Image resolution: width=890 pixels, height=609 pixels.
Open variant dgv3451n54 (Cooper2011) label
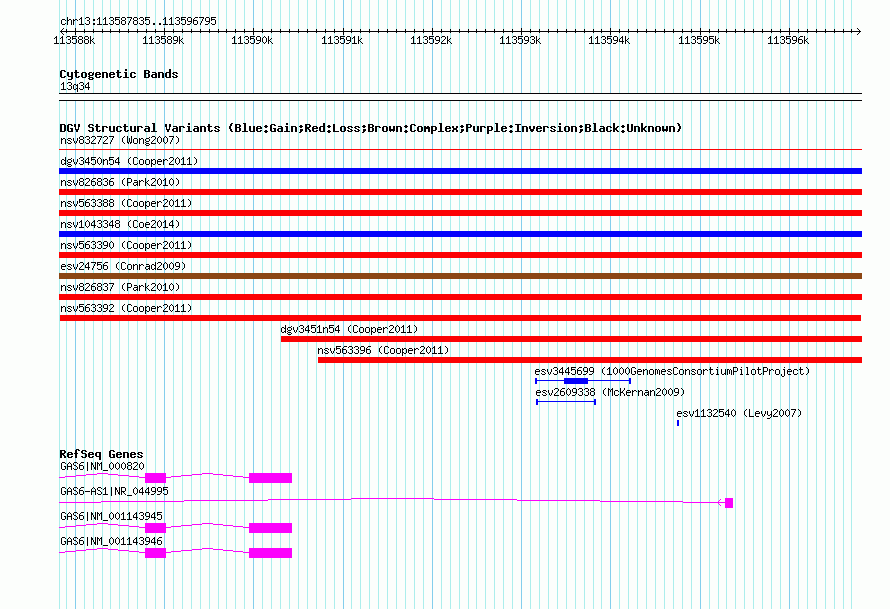(x=349, y=329)
